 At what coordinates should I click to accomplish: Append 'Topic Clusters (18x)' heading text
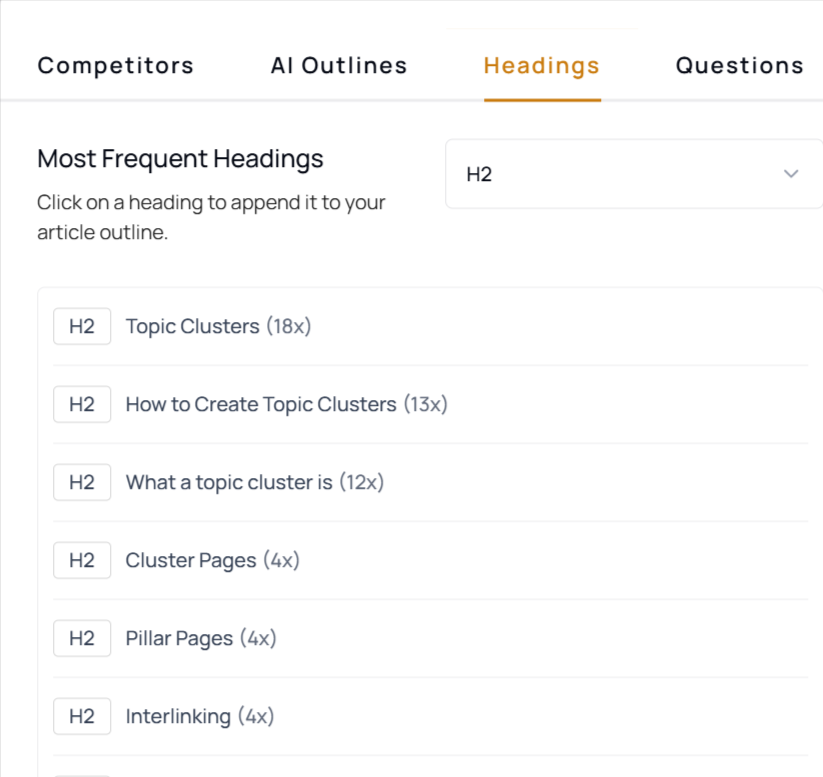(218, 326)
